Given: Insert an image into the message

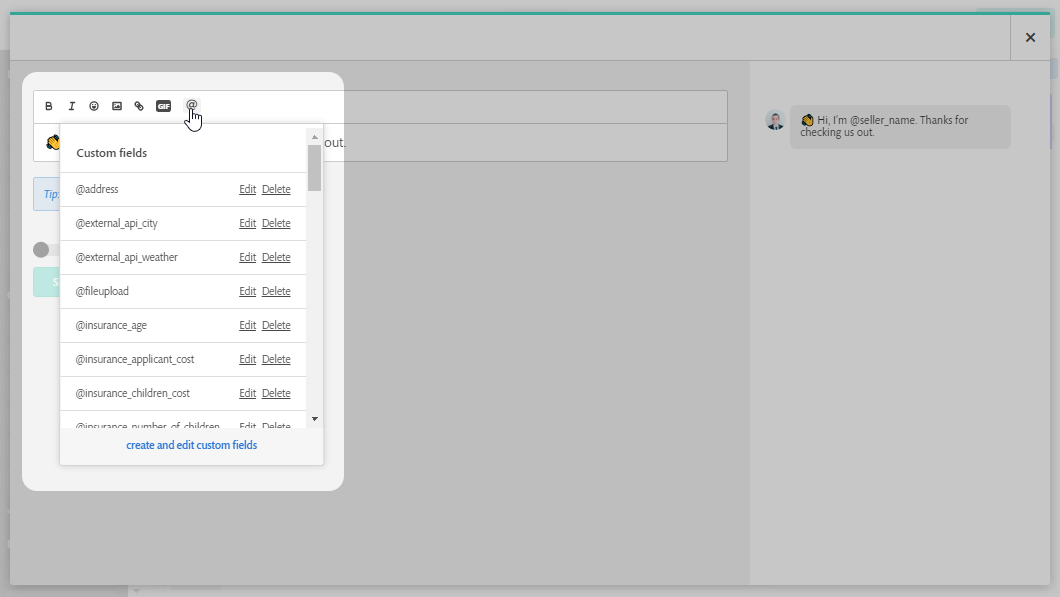Looking at the screenshot, I should coord(116,105).
